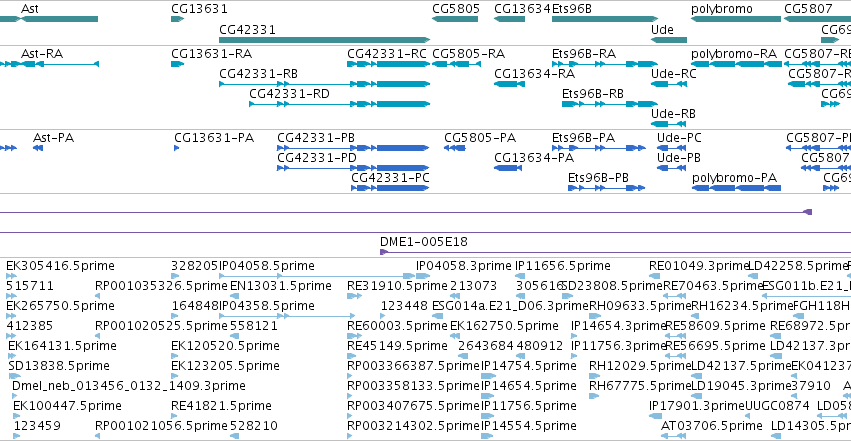
Task: Open protein Ets96B-PB label
Action: point(598,178)
